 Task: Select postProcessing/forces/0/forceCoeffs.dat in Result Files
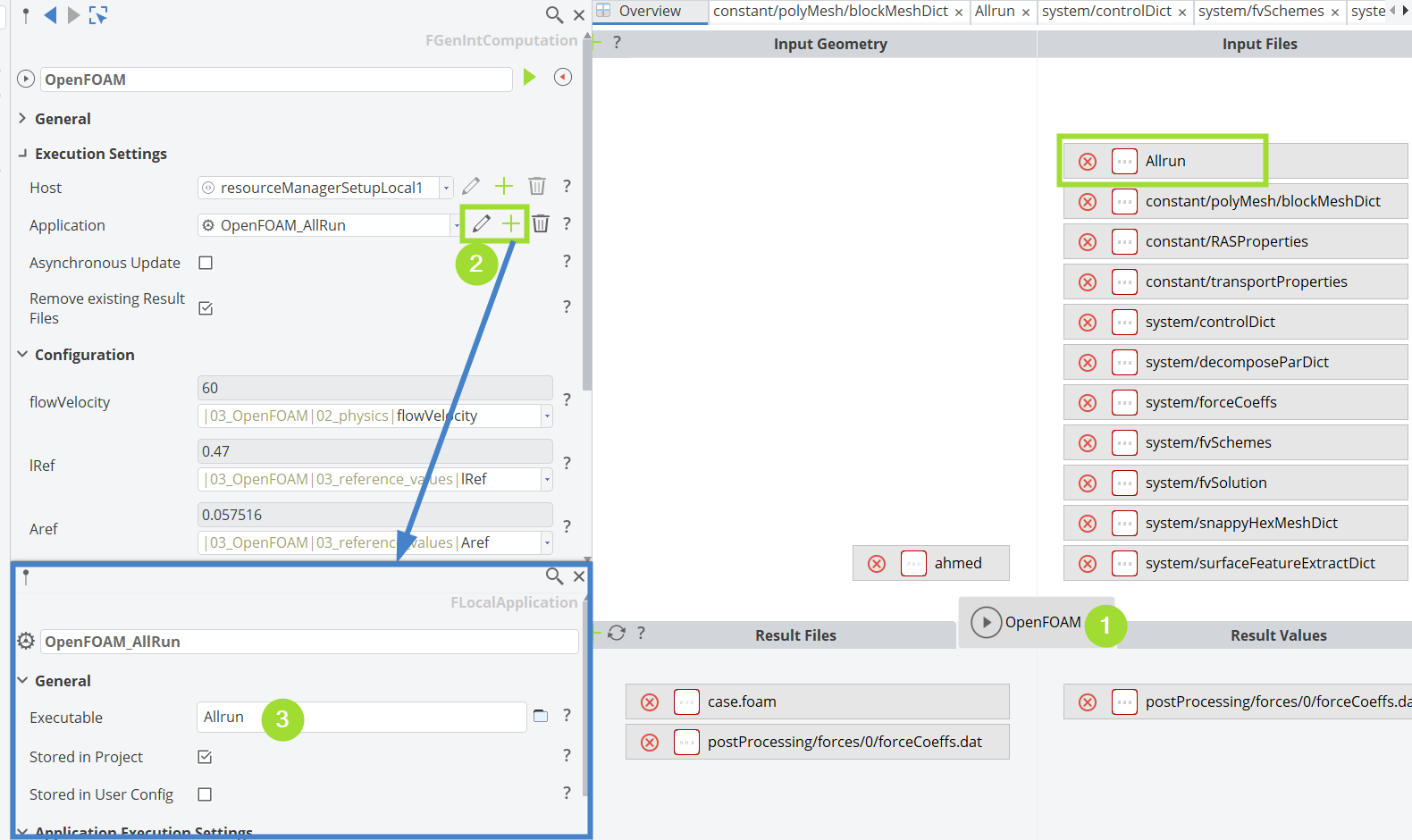tap(818, 742)
